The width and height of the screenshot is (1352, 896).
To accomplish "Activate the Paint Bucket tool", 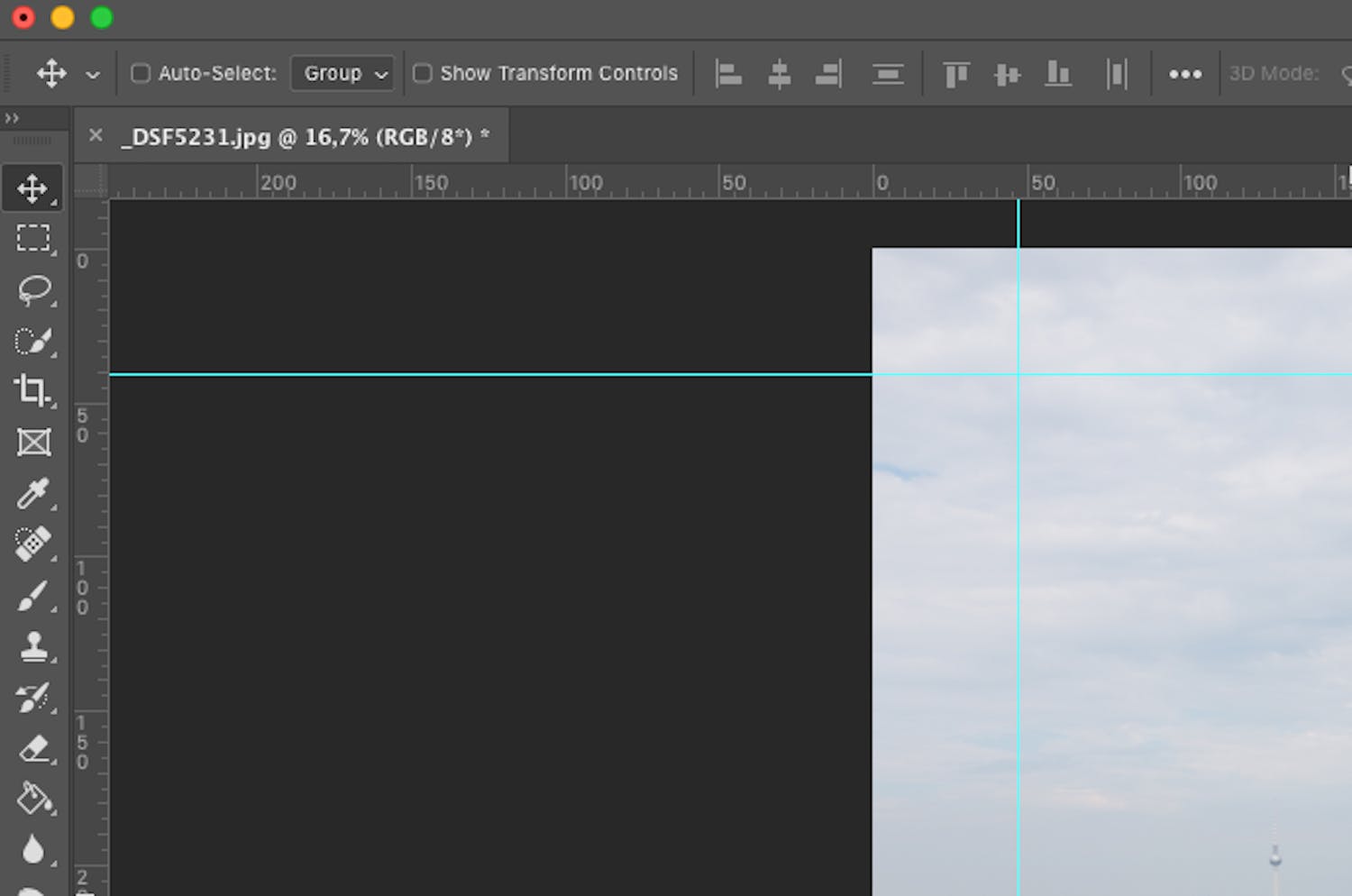I will coord(33,799).
